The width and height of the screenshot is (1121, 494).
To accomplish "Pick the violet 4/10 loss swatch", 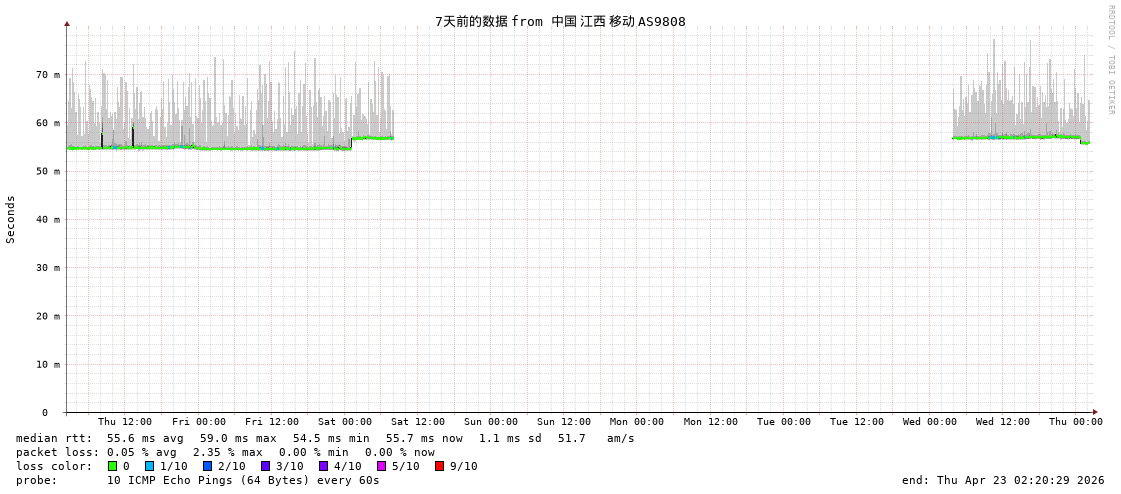I will pyautogui.click(x=323, y=466).
